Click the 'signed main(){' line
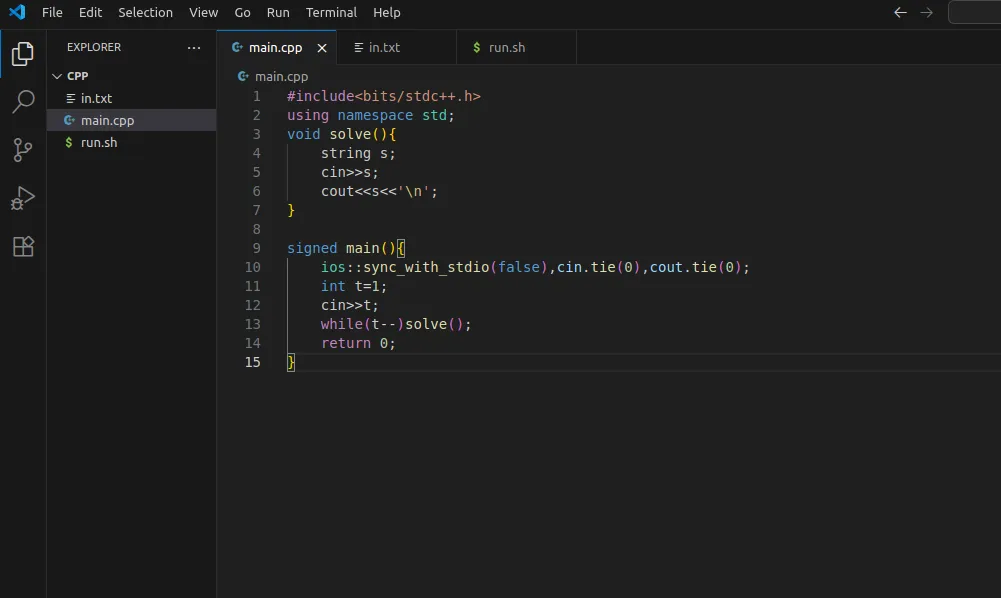 (345, 248)
